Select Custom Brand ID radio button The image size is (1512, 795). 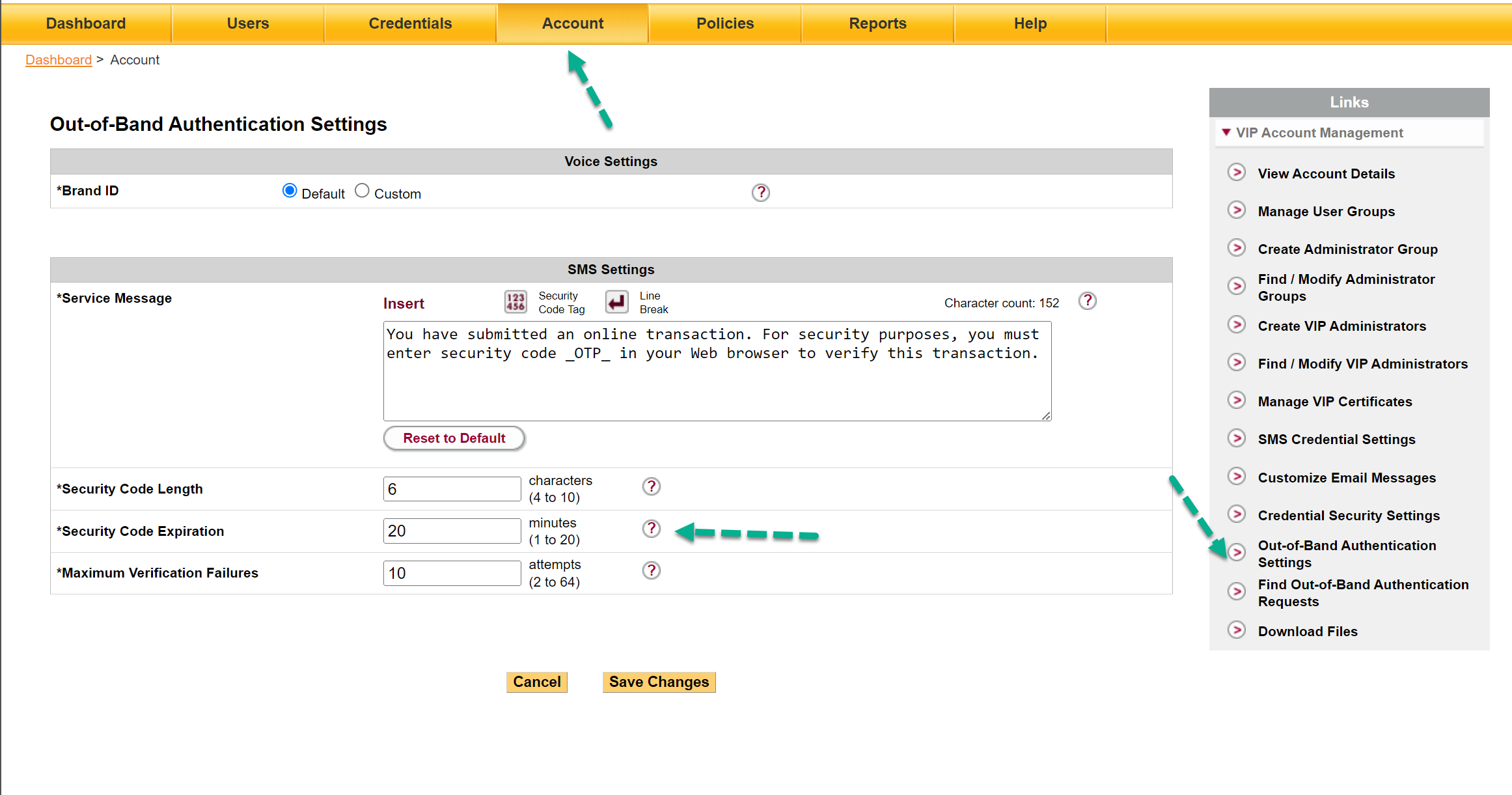(362, 191)
